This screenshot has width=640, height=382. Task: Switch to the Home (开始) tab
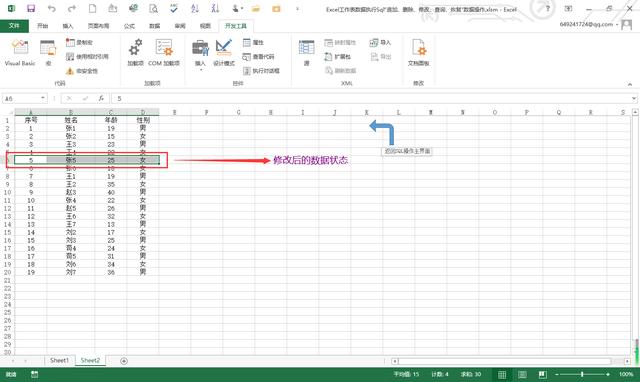[x=42, y=26]
